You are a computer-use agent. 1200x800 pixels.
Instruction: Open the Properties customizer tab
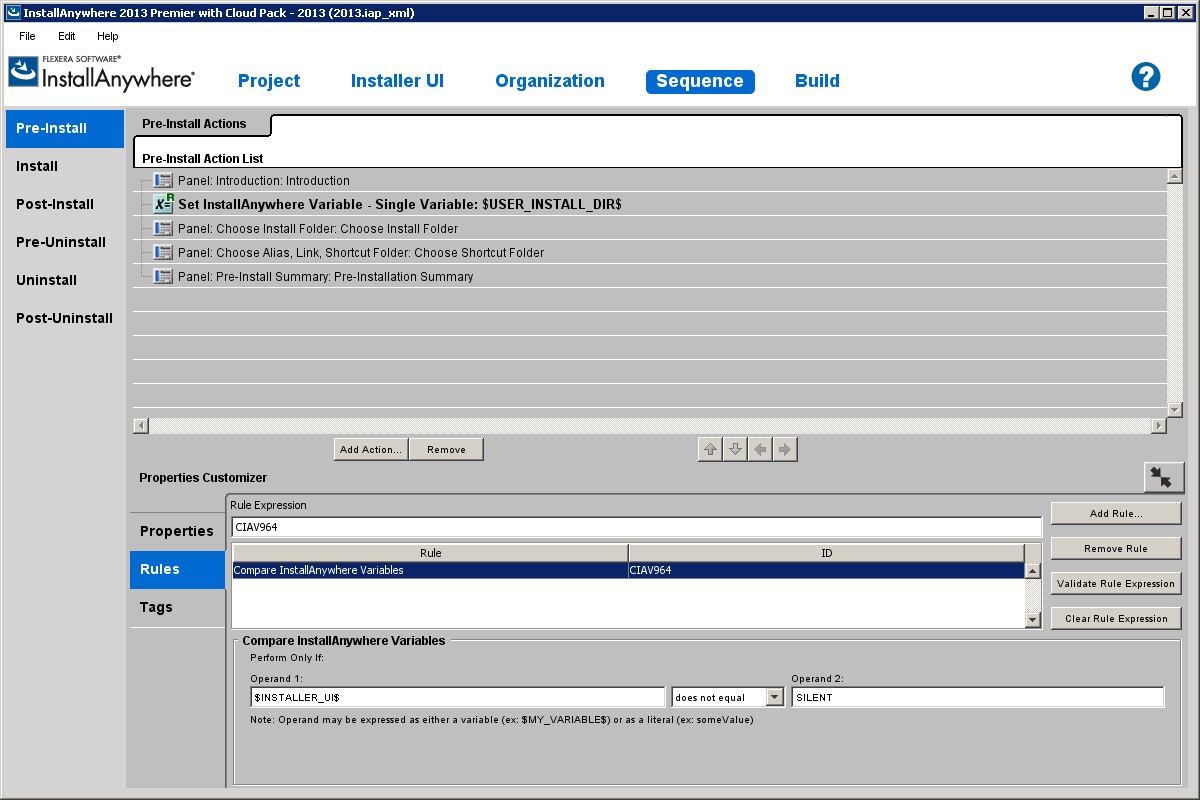(x=177, y=531)
